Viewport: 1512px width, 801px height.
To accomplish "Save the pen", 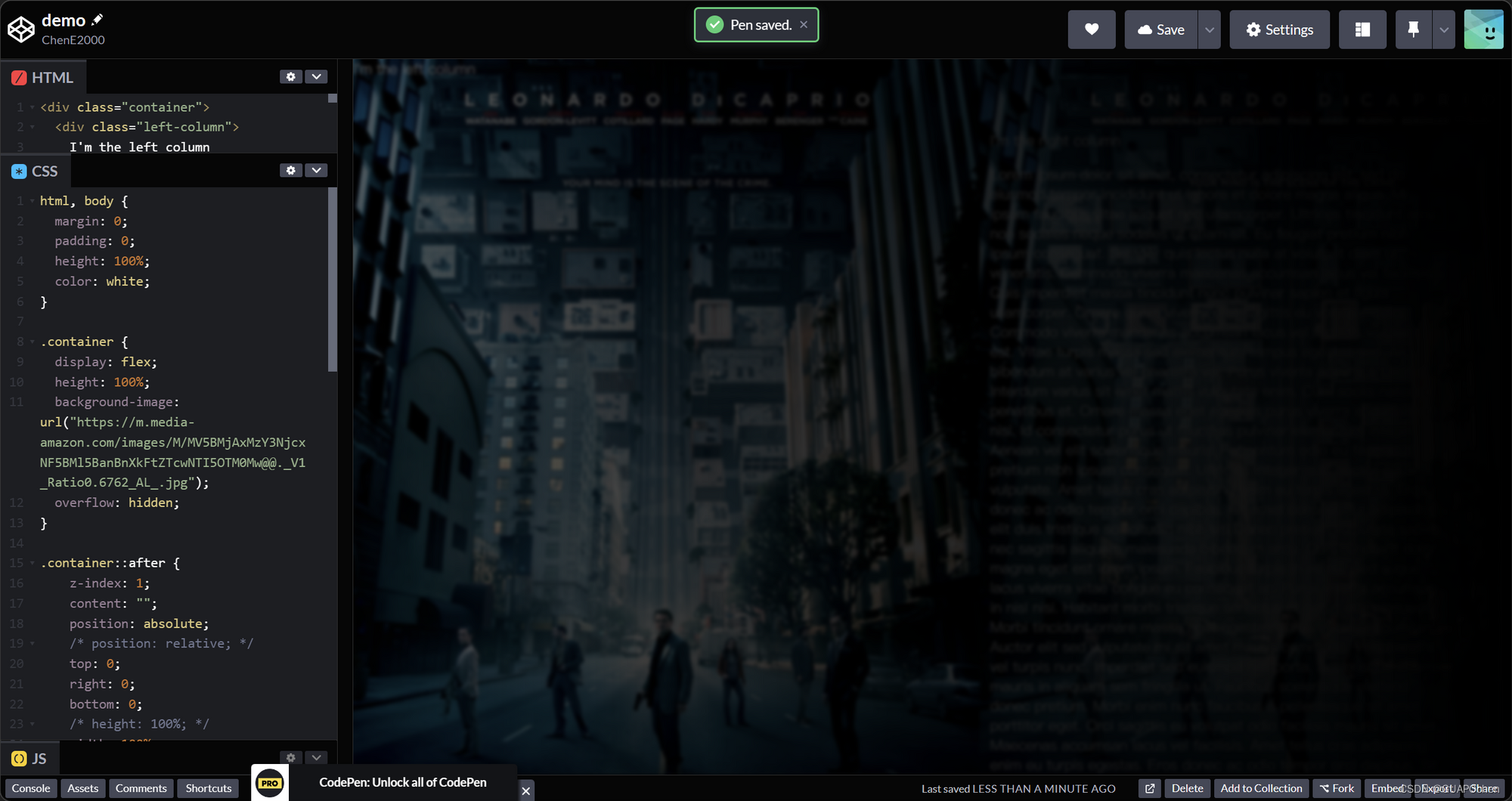I will click(x=1161, y=29).
